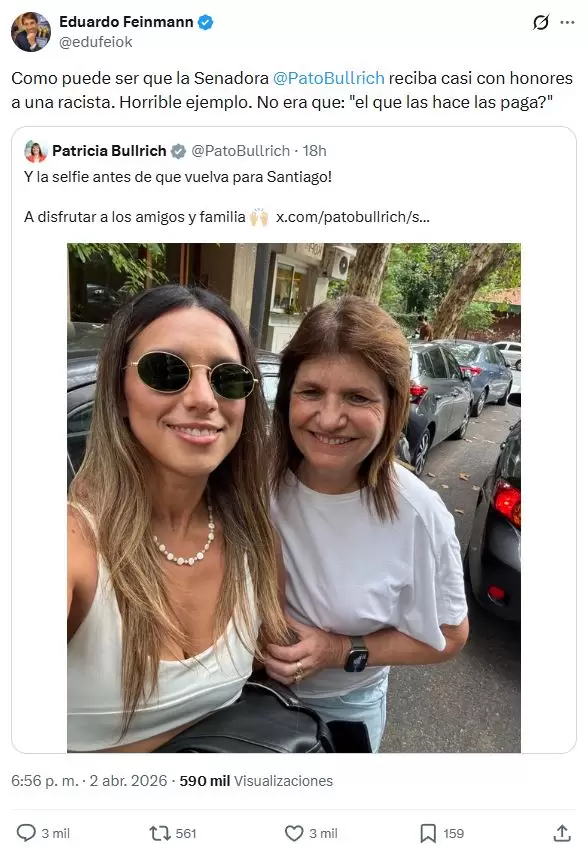Screen dimensions: 588x855
Task: Open the share icon on the tweet
Action: tap(561, 832)
